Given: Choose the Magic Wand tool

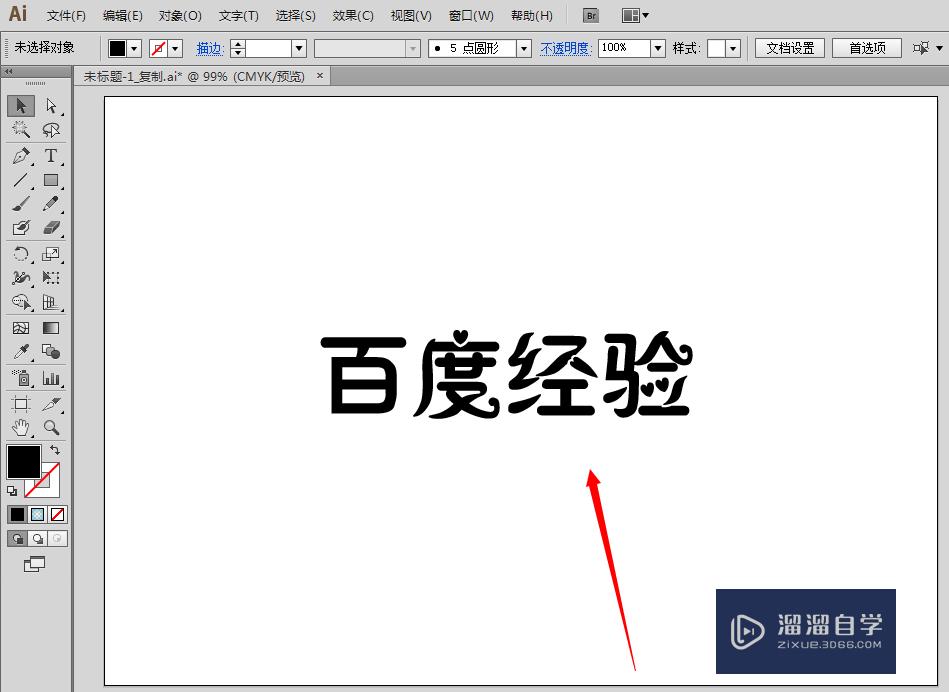Looking at the screenshot, I should pos(21,130).
